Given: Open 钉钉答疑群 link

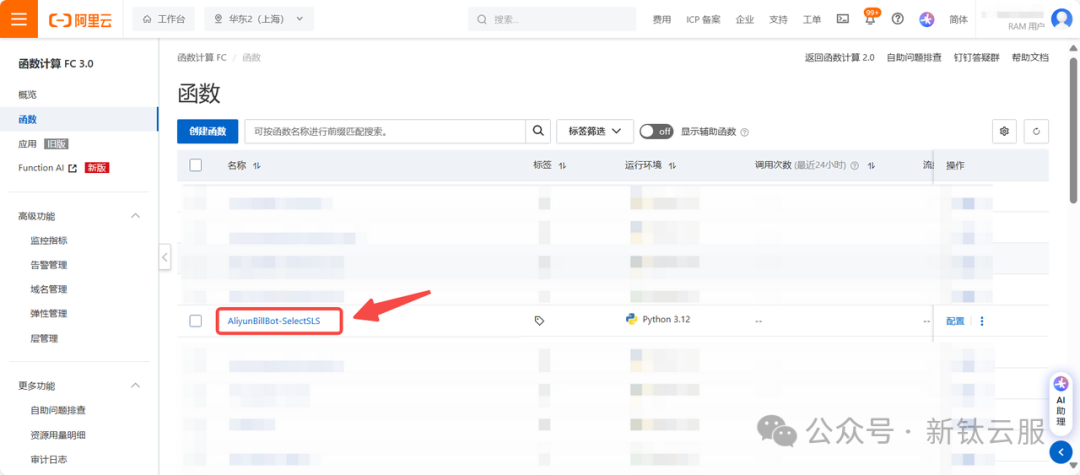Looking at the screenshot, I should point(976,58).
